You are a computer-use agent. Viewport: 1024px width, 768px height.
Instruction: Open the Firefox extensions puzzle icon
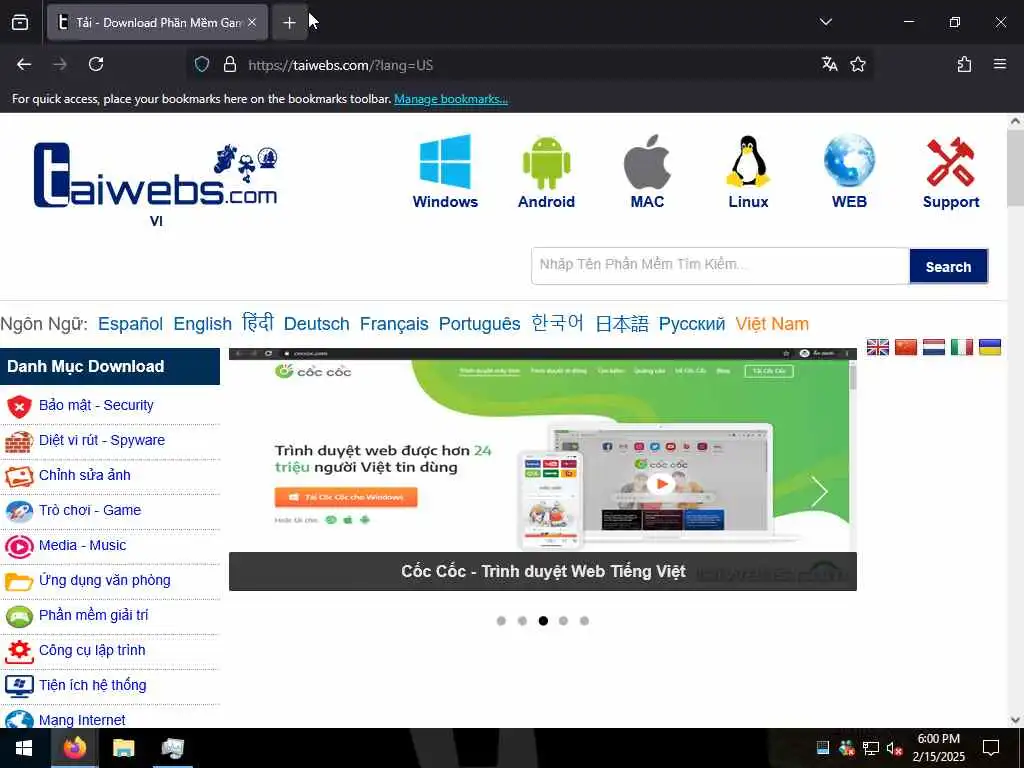pyautogui.click(x=965, y=64)
